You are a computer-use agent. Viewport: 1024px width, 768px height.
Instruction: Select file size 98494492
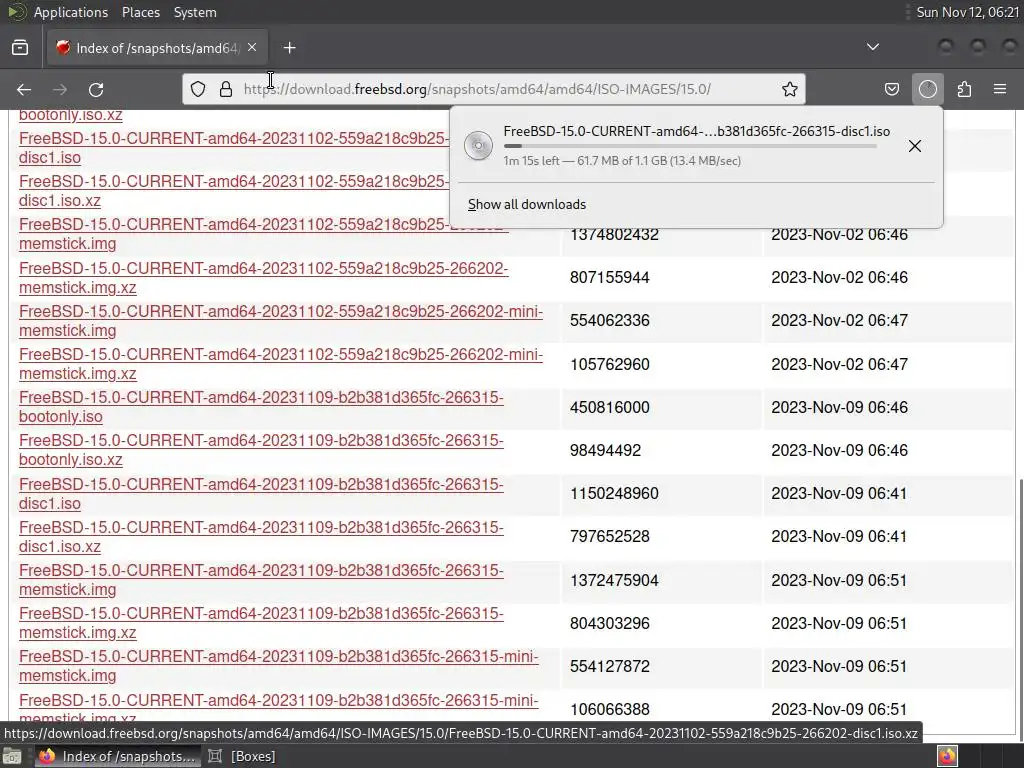click(605, 451)
